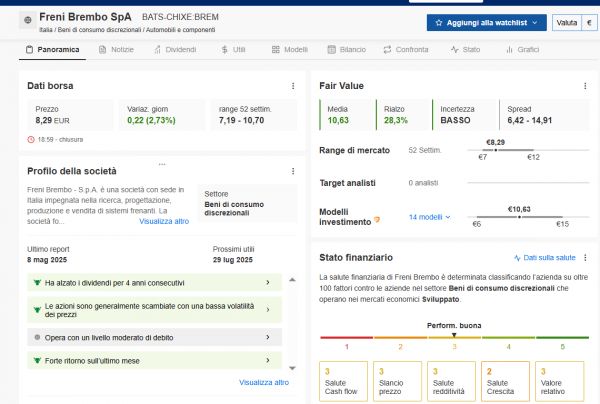
Task: Click the Prezzo 8,29 EUR box
Action: [70, 115]
